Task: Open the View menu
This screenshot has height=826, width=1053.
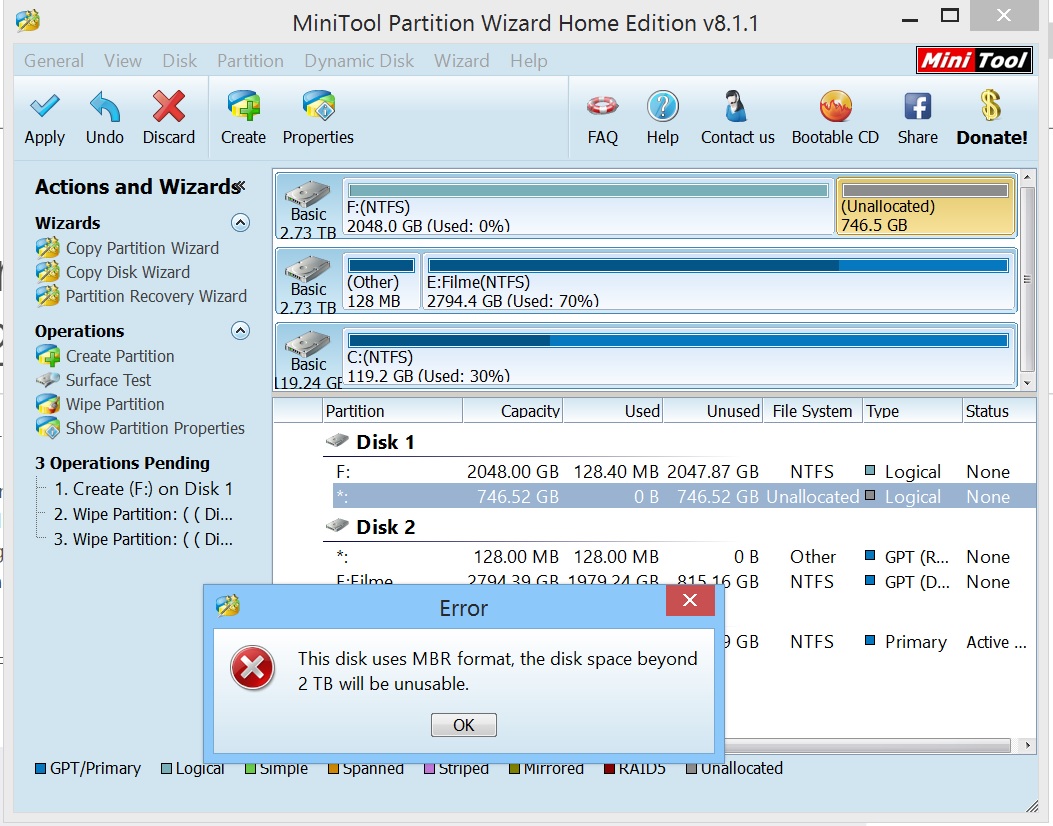Action: tap(123, 60)
